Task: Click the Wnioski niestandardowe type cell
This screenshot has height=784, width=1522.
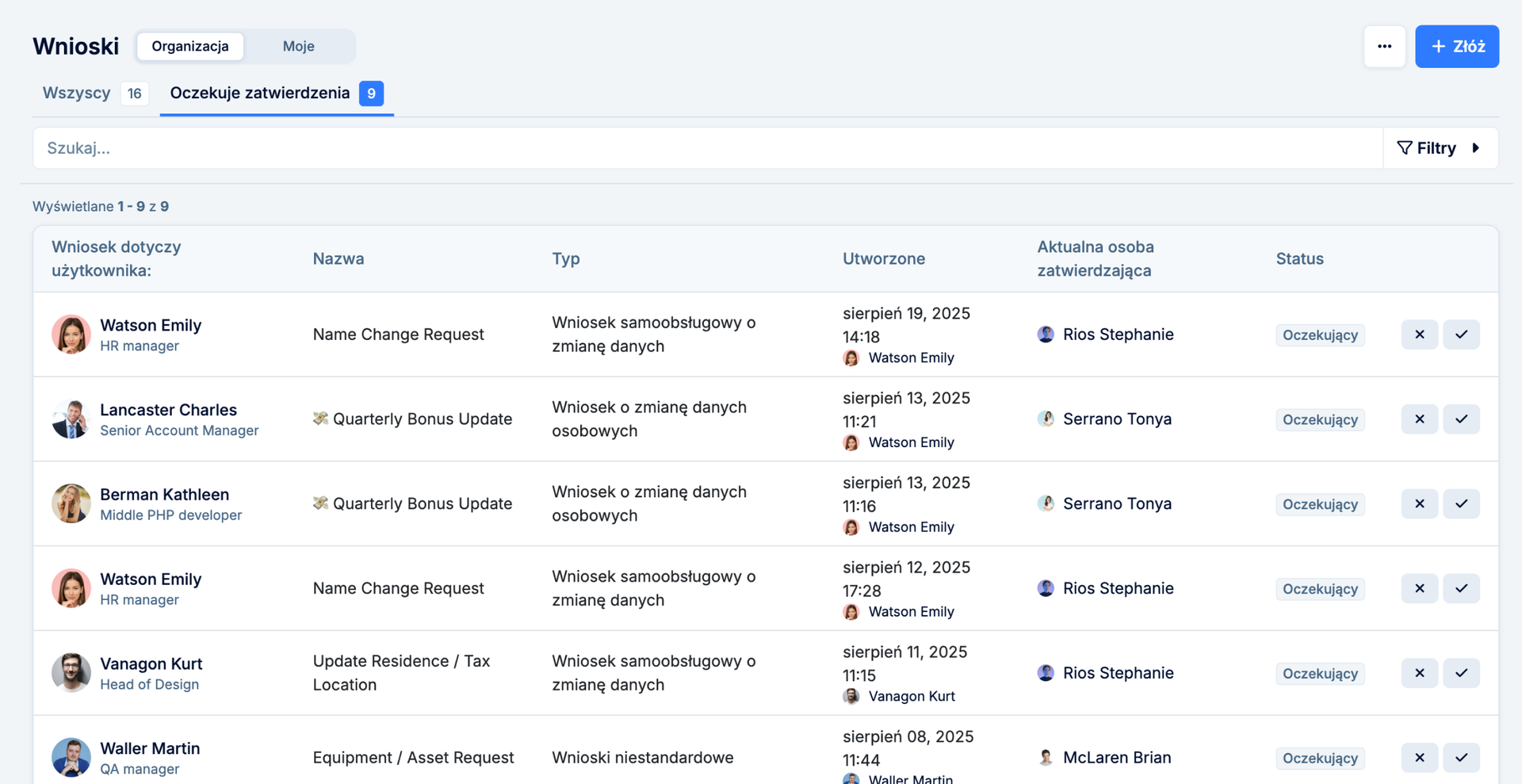Action: click(643, 758)
